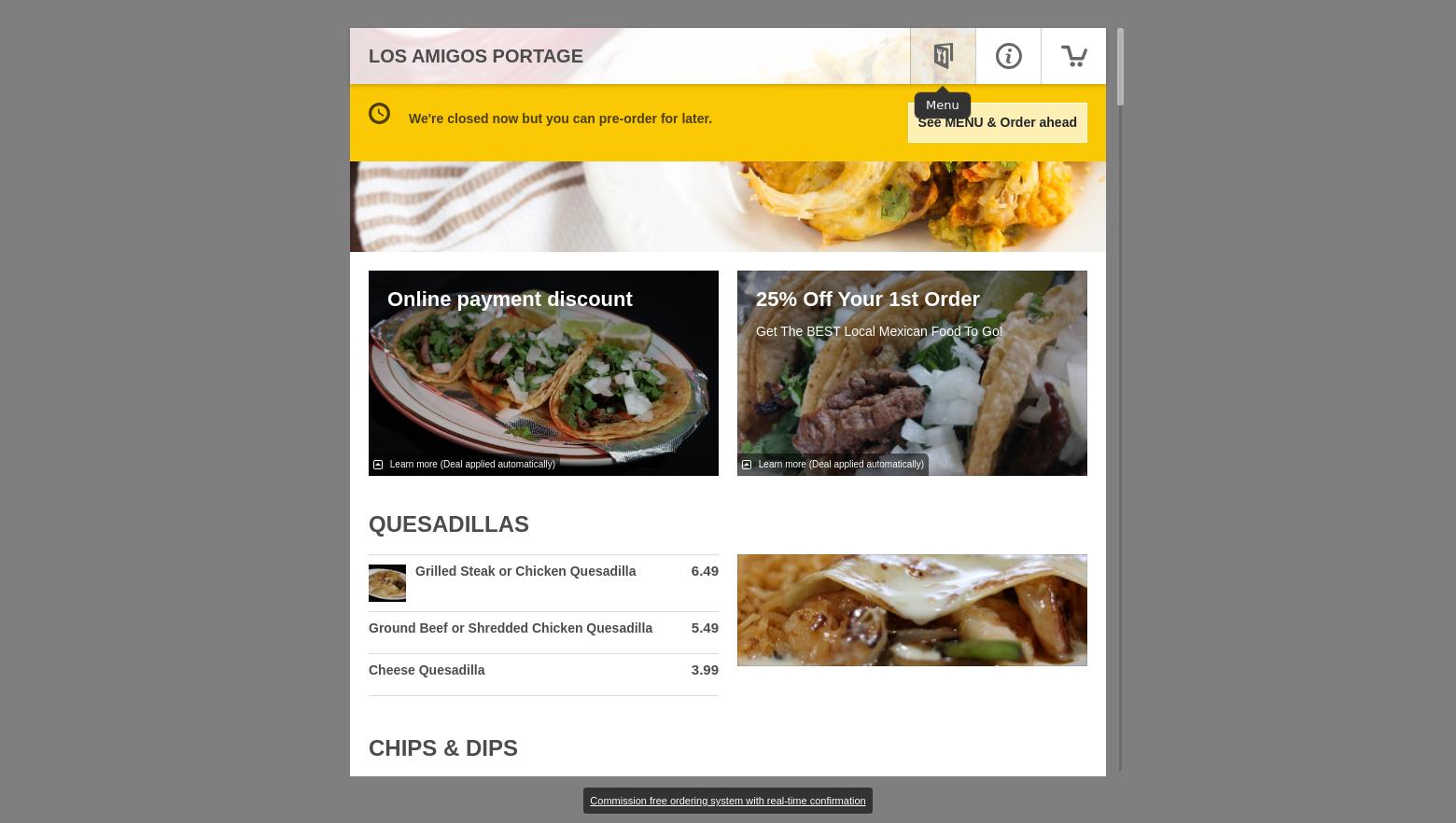Screen dimensions: 1456x823
Task: Click the quesadilla category photo
Action: coord(912,610)
